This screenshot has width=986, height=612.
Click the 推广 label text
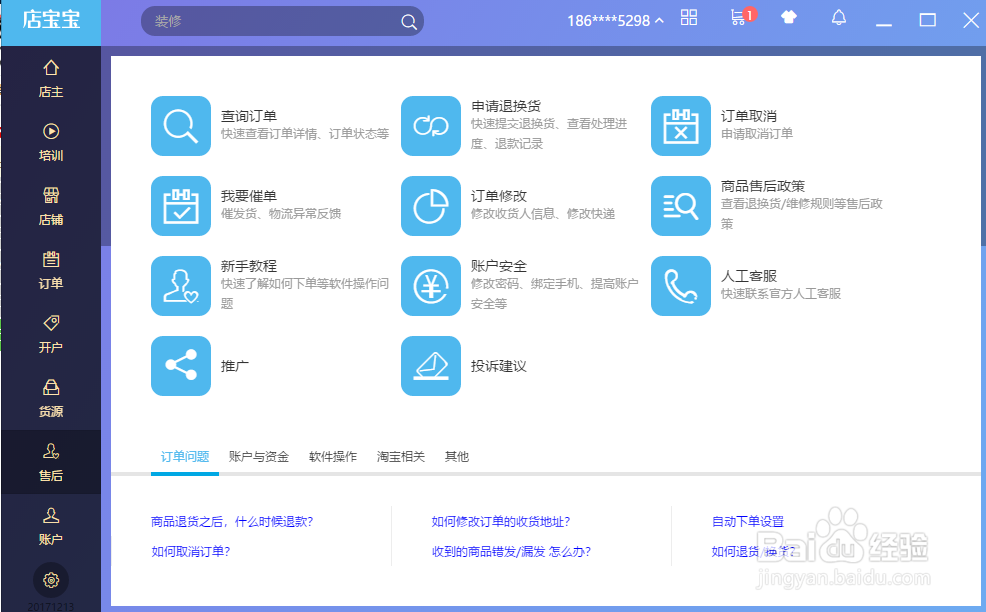pyautogui.click(x=235, y=366)
